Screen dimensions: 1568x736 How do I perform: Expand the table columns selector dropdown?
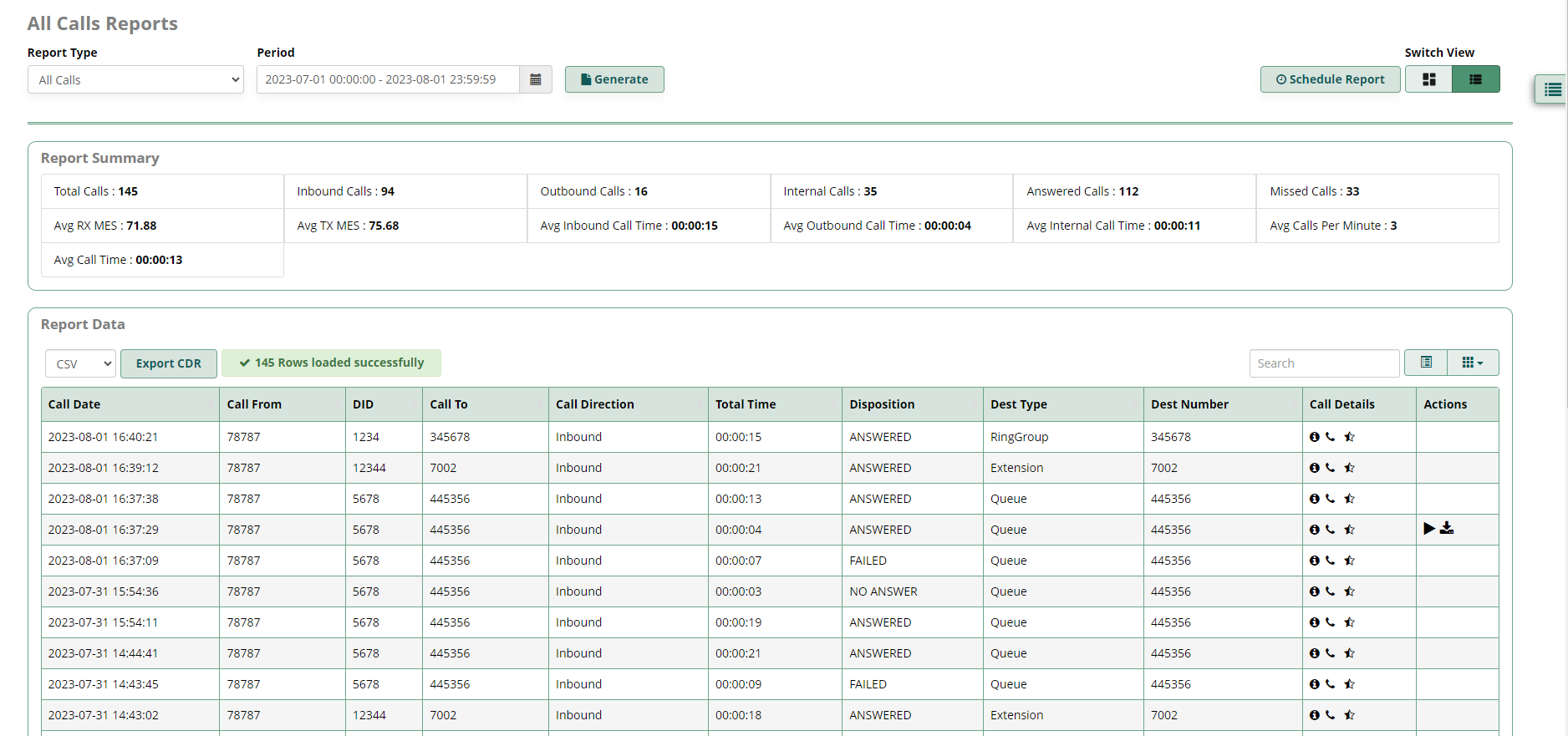pos(1473,363)
